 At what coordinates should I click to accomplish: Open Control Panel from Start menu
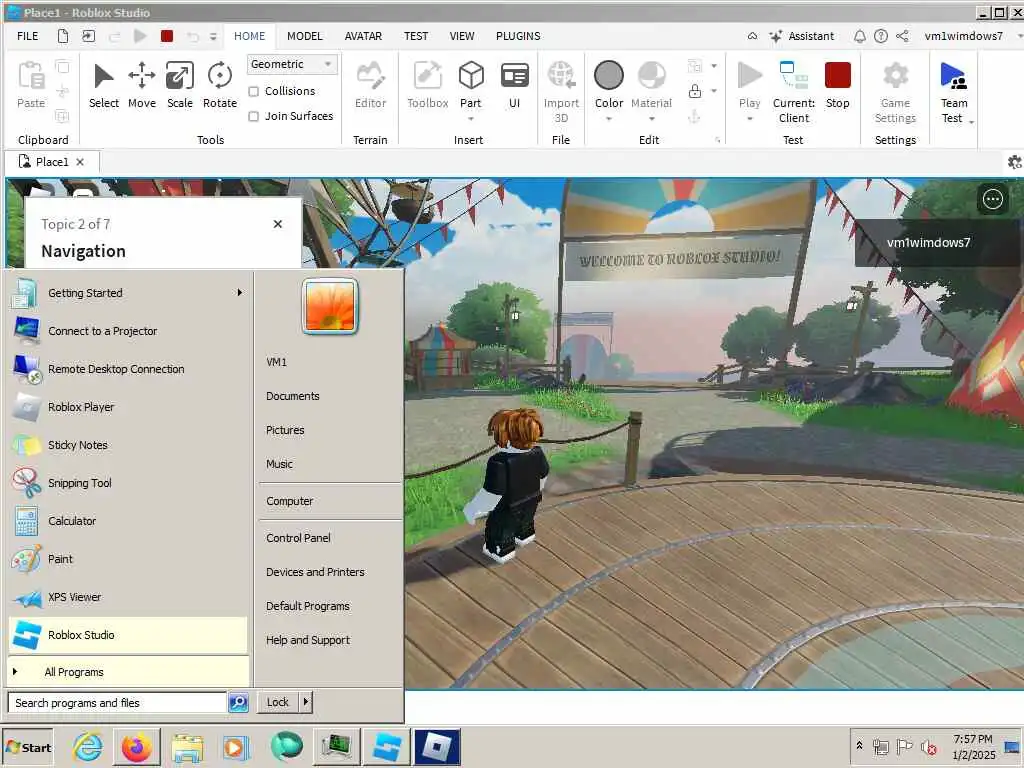(298, 537)
